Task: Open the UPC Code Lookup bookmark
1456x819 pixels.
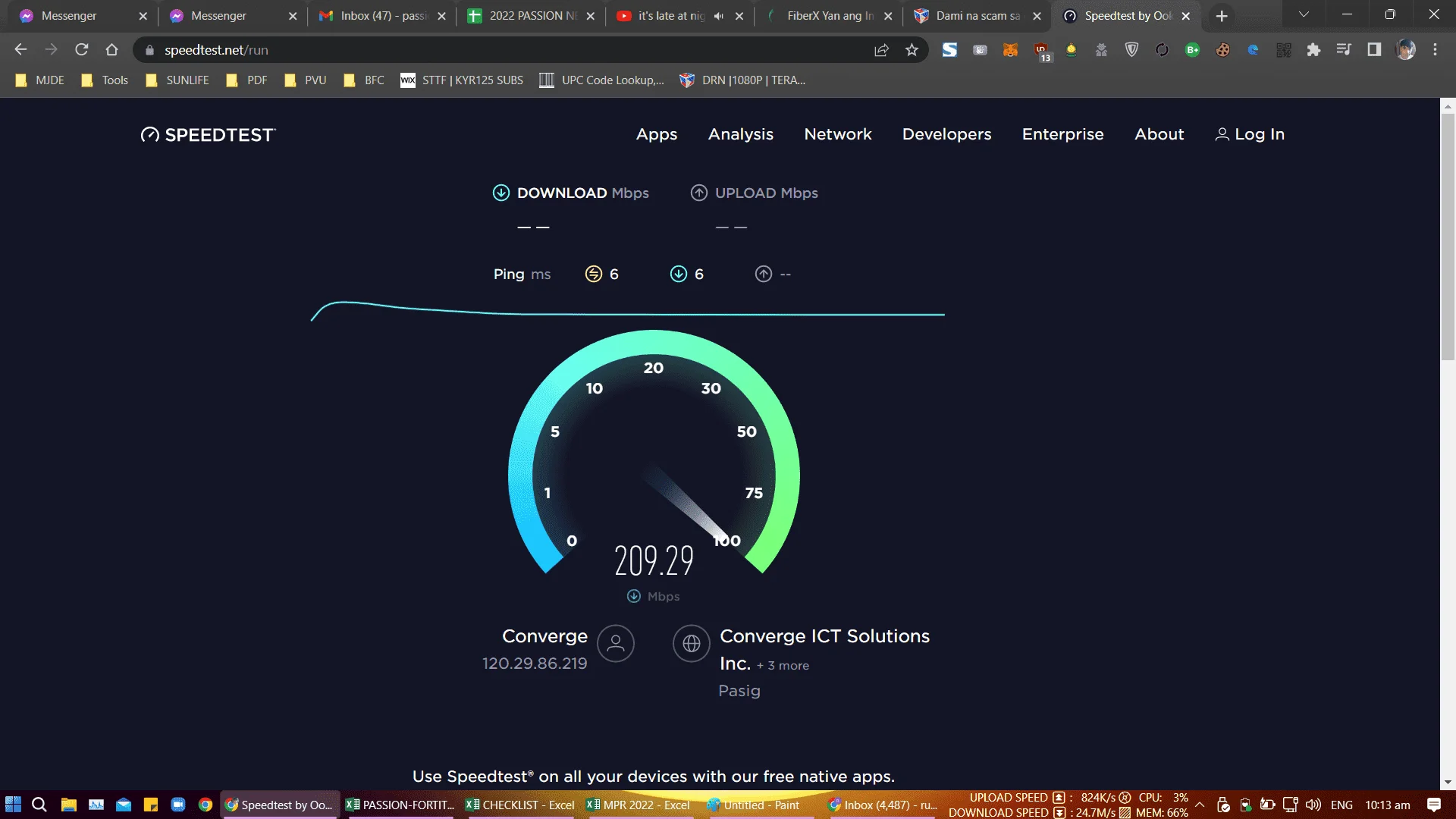Action: point(602,80)
